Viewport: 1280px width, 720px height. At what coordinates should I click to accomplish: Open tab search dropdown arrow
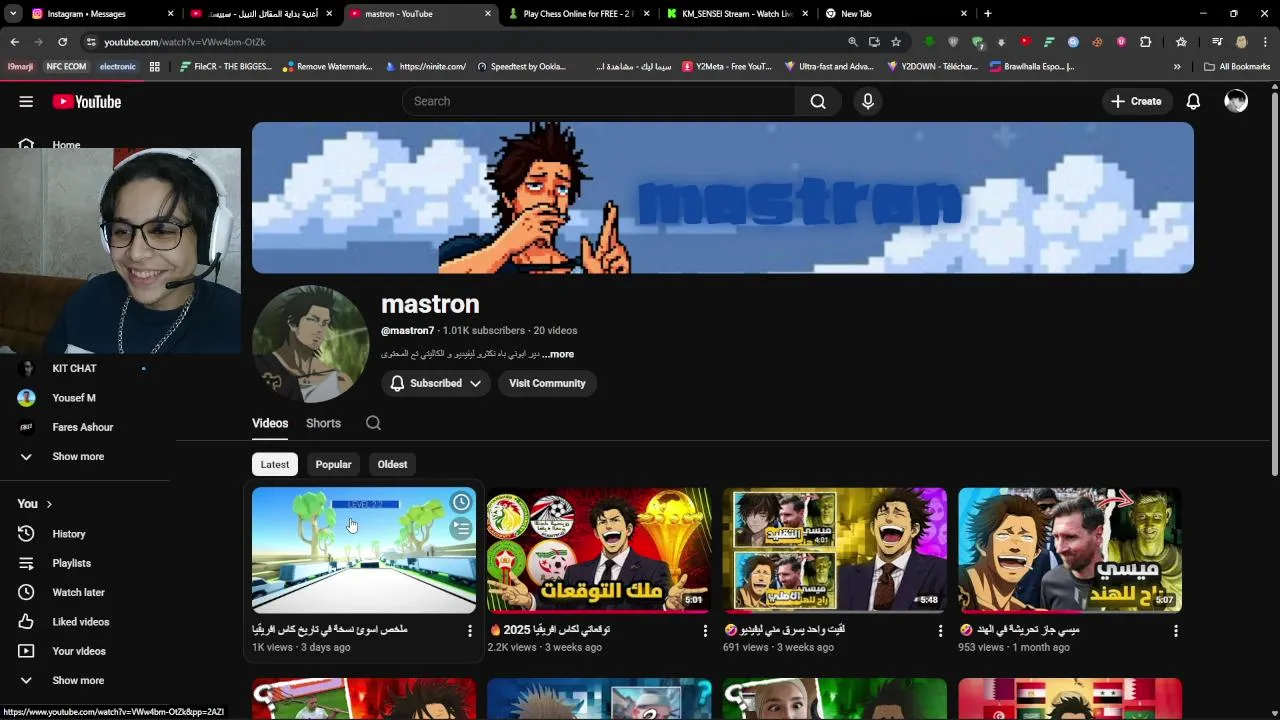point(13,14)
